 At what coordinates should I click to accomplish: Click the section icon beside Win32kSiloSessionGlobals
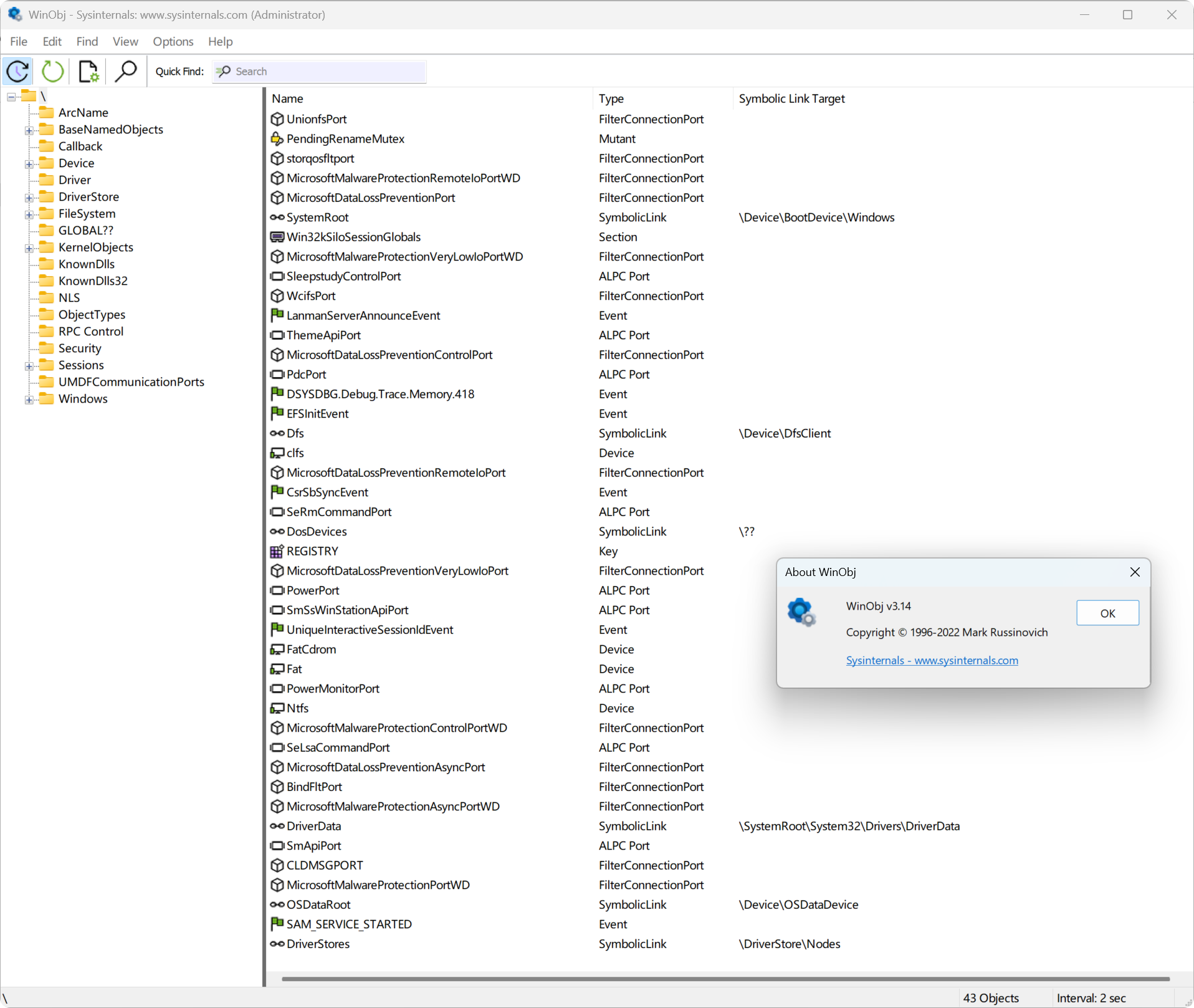click(x=277, y=237)
